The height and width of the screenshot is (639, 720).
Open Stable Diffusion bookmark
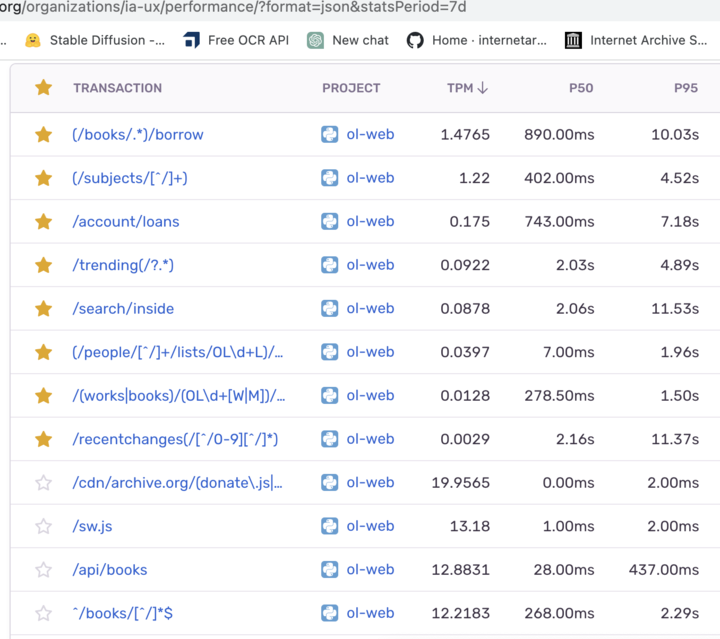click(x=95, y=40)
